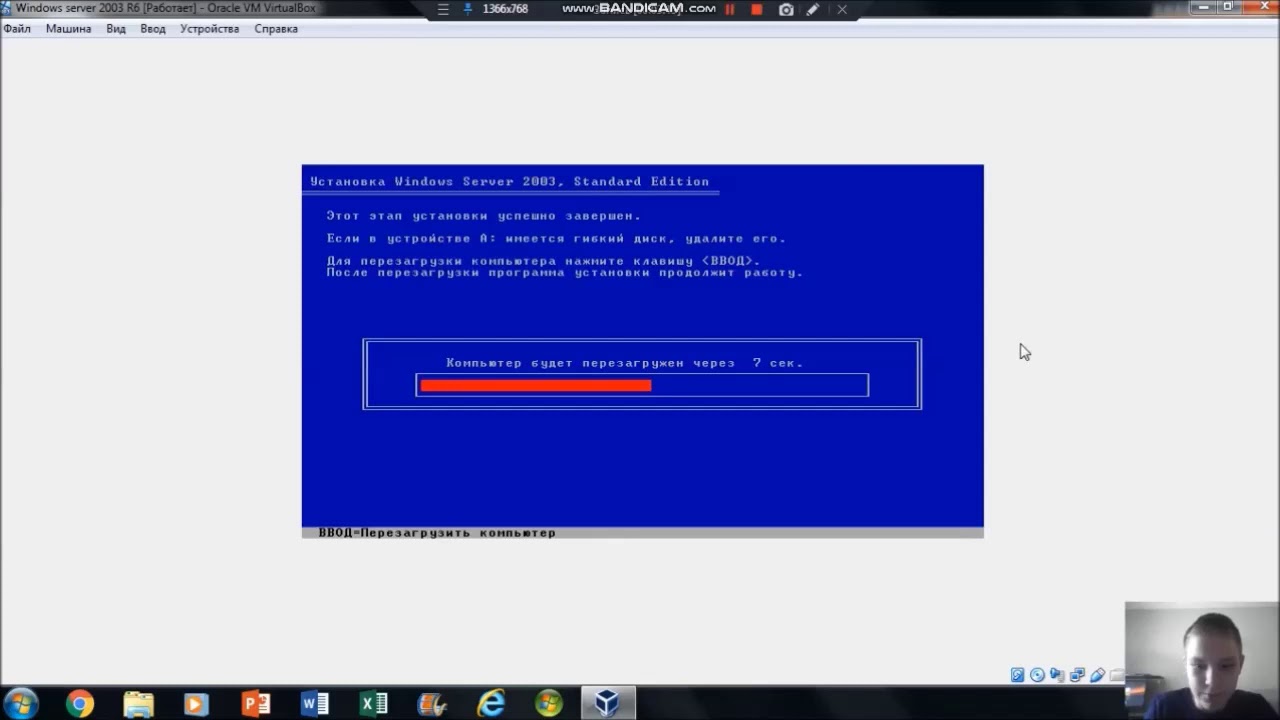Screen dimensions: 1280x720
Task: Switch to VirtualBox taskbar button
Action: click(x=607, y=704)
